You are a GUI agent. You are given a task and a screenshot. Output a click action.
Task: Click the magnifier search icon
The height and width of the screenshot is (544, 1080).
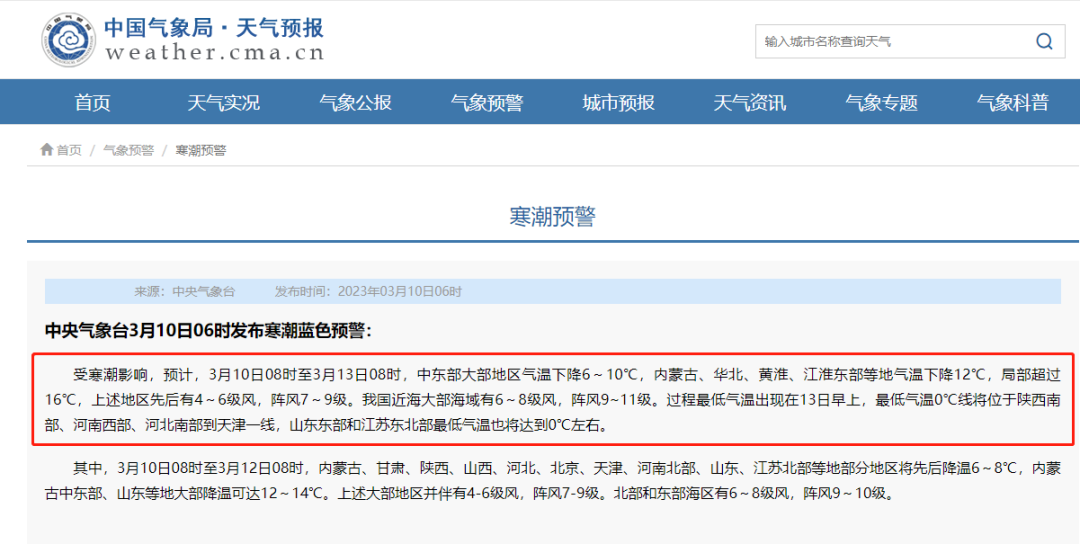coord(1044,42)
